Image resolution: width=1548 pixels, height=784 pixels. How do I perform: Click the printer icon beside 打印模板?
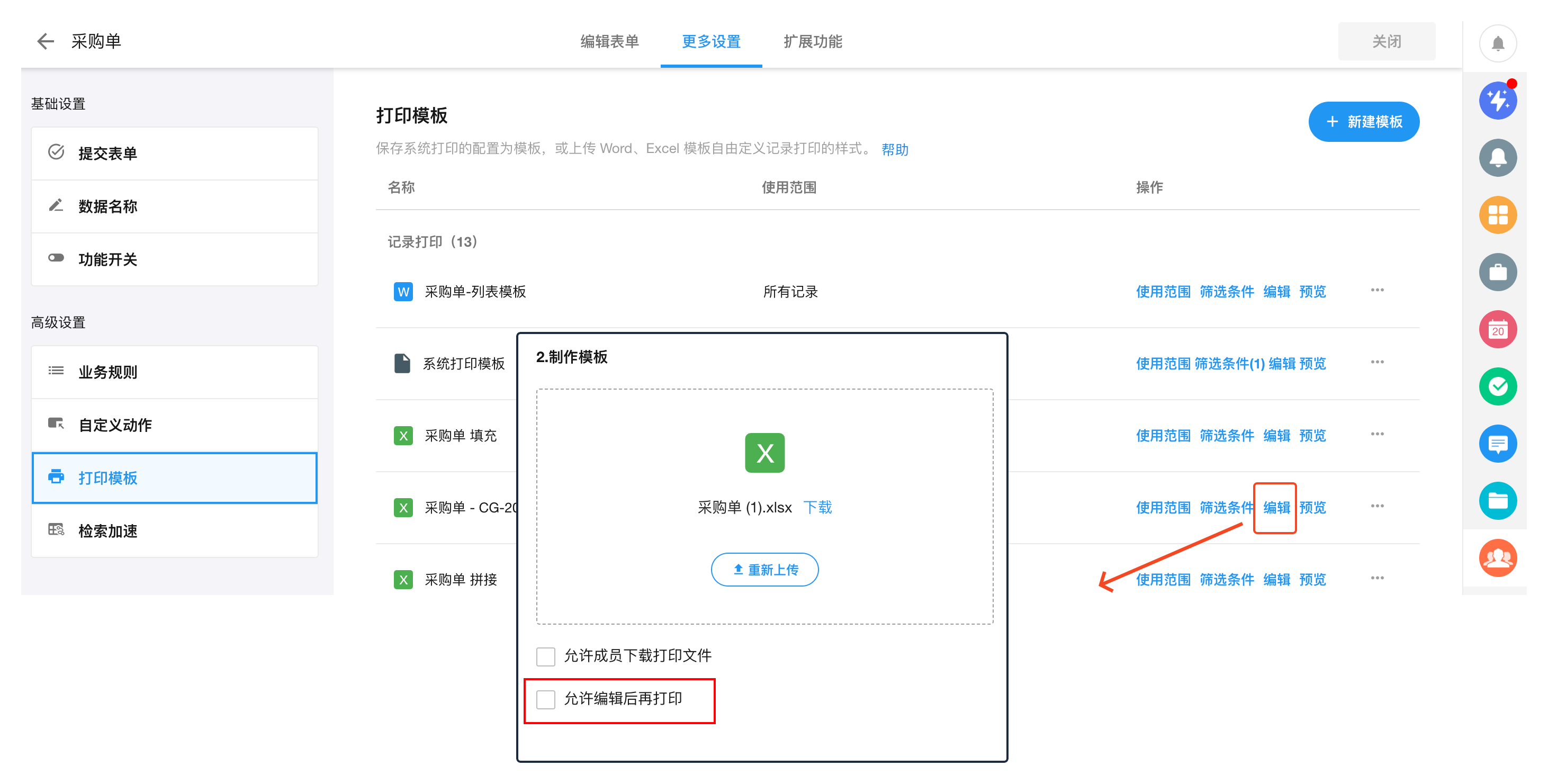[x=56, y=477]
